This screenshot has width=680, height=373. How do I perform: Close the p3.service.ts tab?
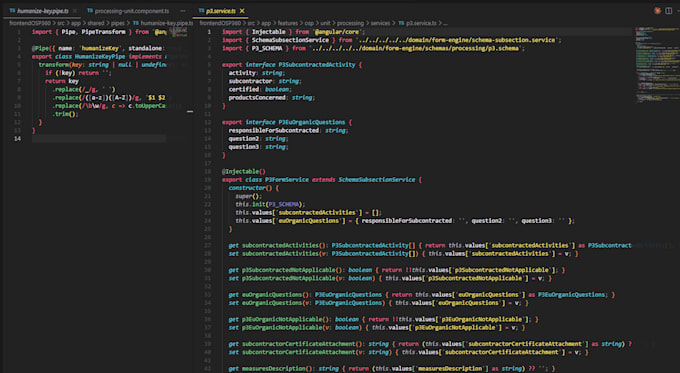click(242, 11)
